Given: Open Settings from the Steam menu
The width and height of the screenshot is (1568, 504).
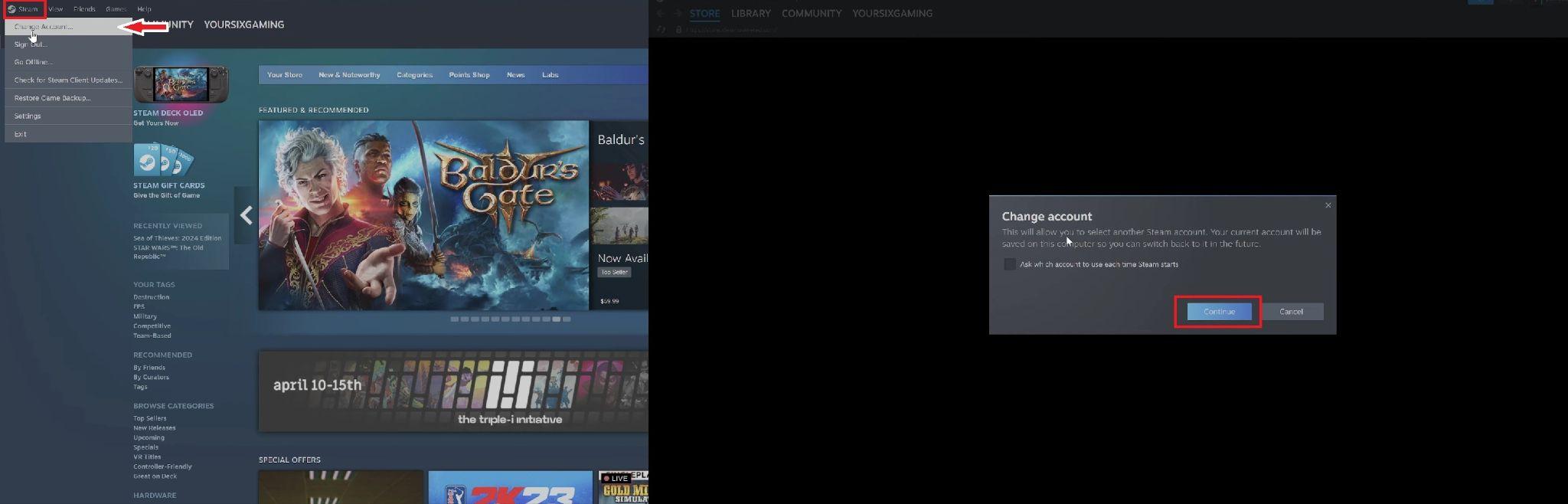Looking at the screenshot, I should pos(68,116).
